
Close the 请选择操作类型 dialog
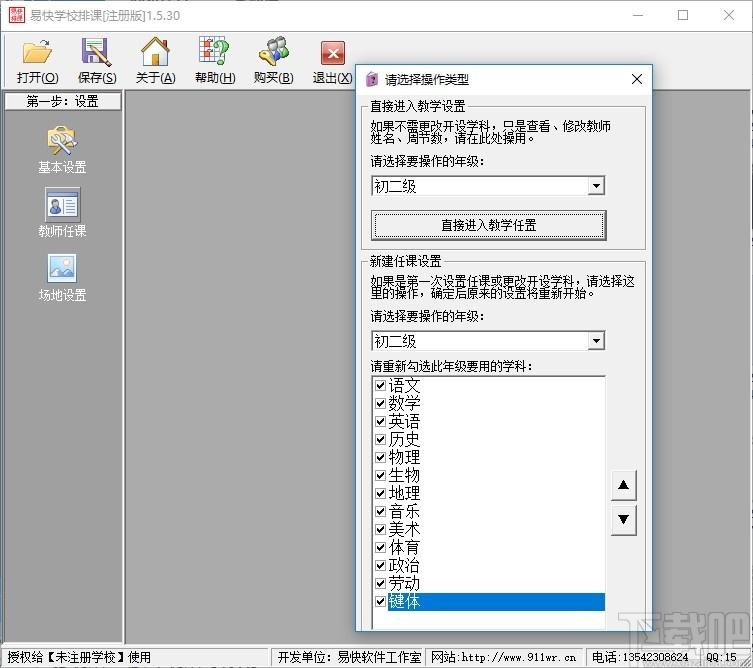pos(636,79)
